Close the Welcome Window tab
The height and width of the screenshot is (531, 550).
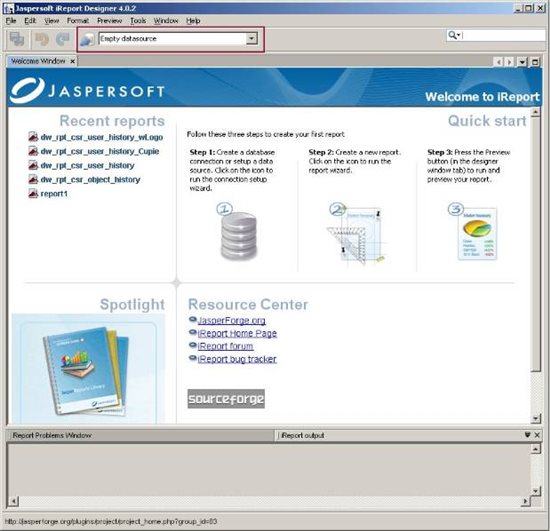(72, 61)
